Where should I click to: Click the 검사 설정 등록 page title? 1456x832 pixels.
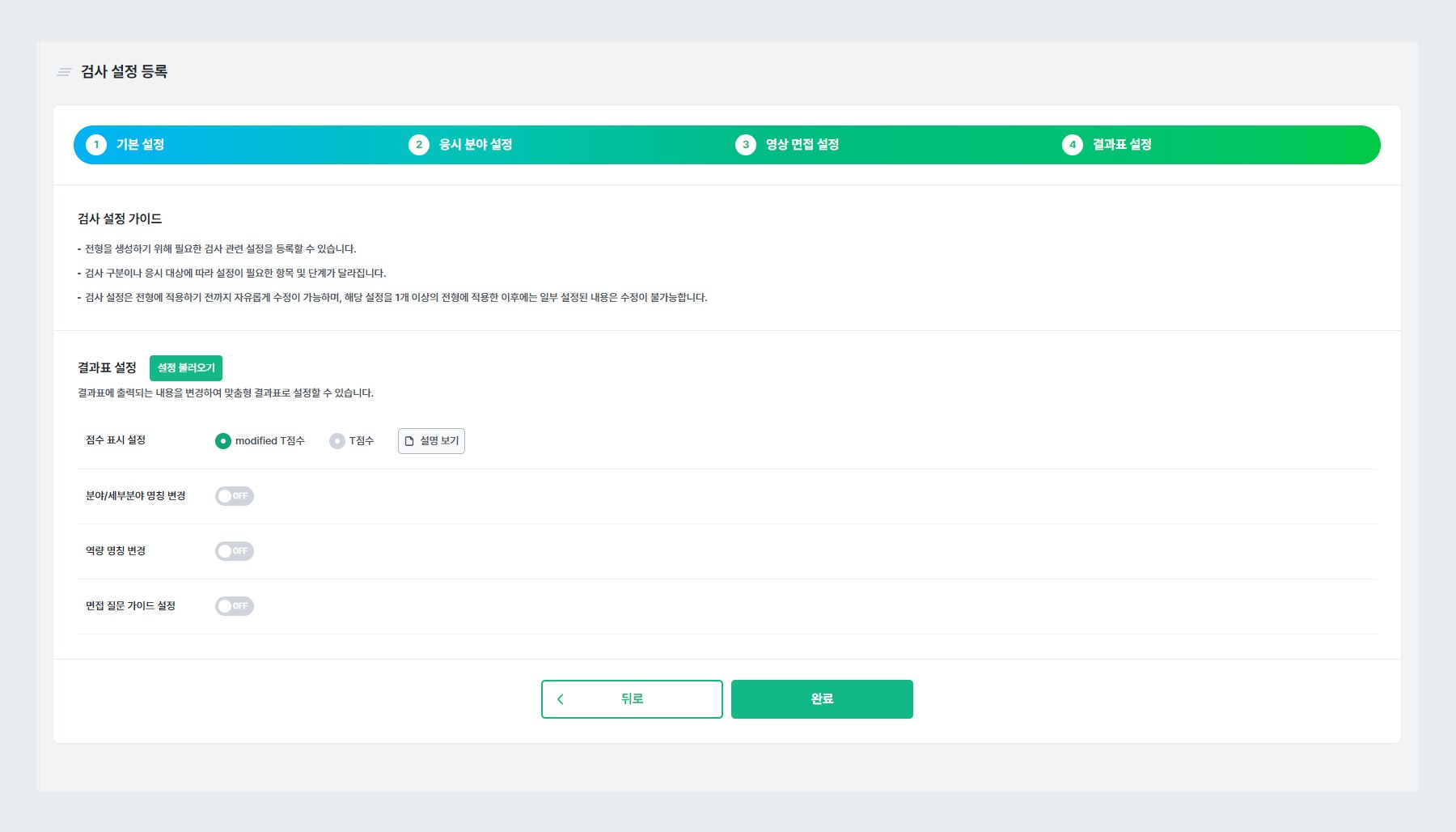tap(125, 72)
